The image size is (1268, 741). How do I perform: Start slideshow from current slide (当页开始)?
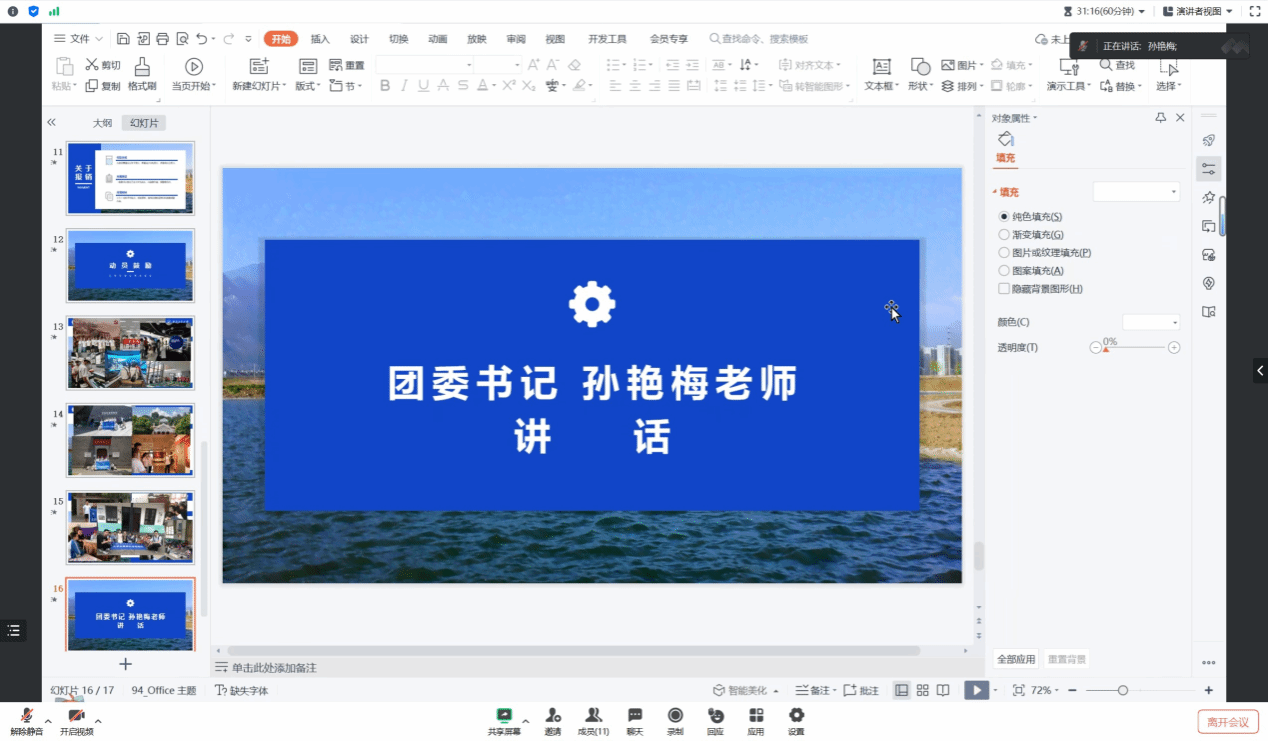(193, 67)
